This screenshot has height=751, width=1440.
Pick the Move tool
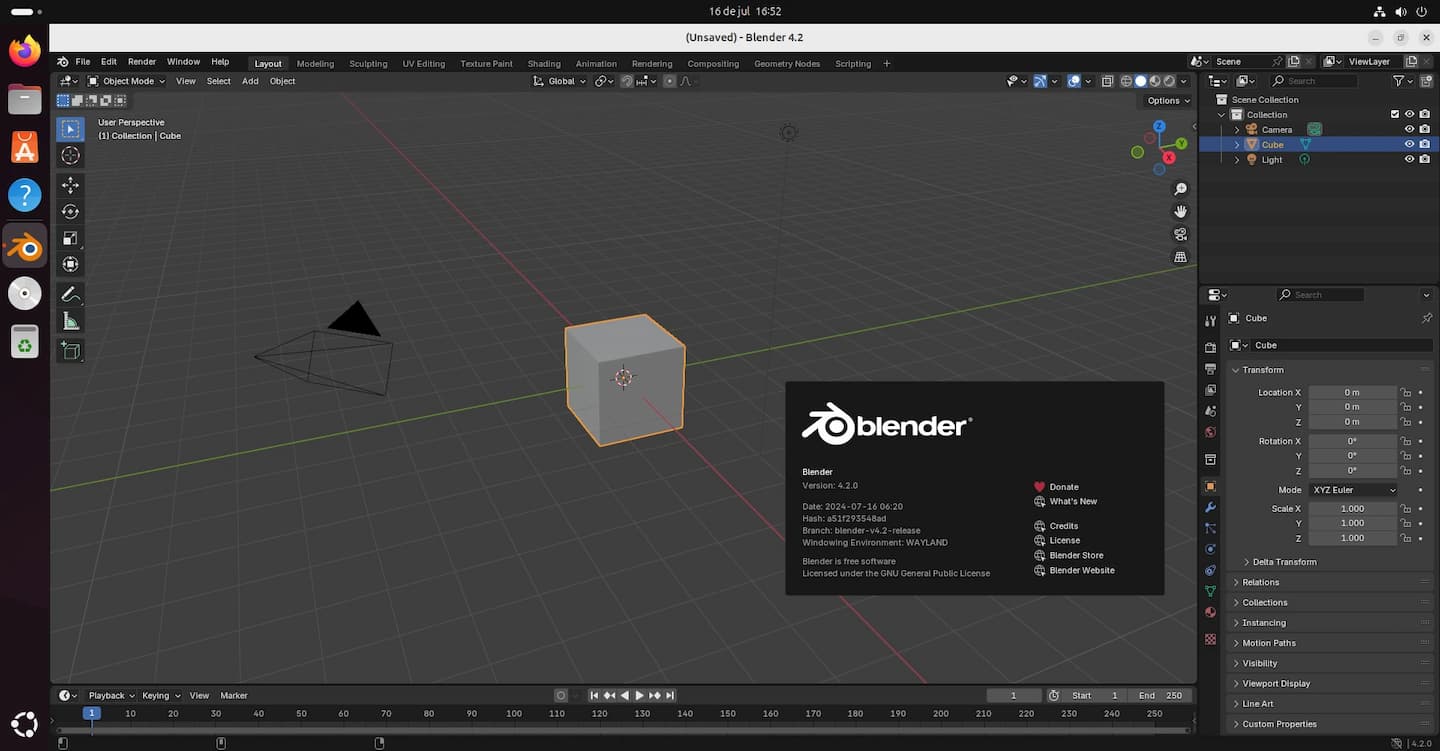click(70, 185)
